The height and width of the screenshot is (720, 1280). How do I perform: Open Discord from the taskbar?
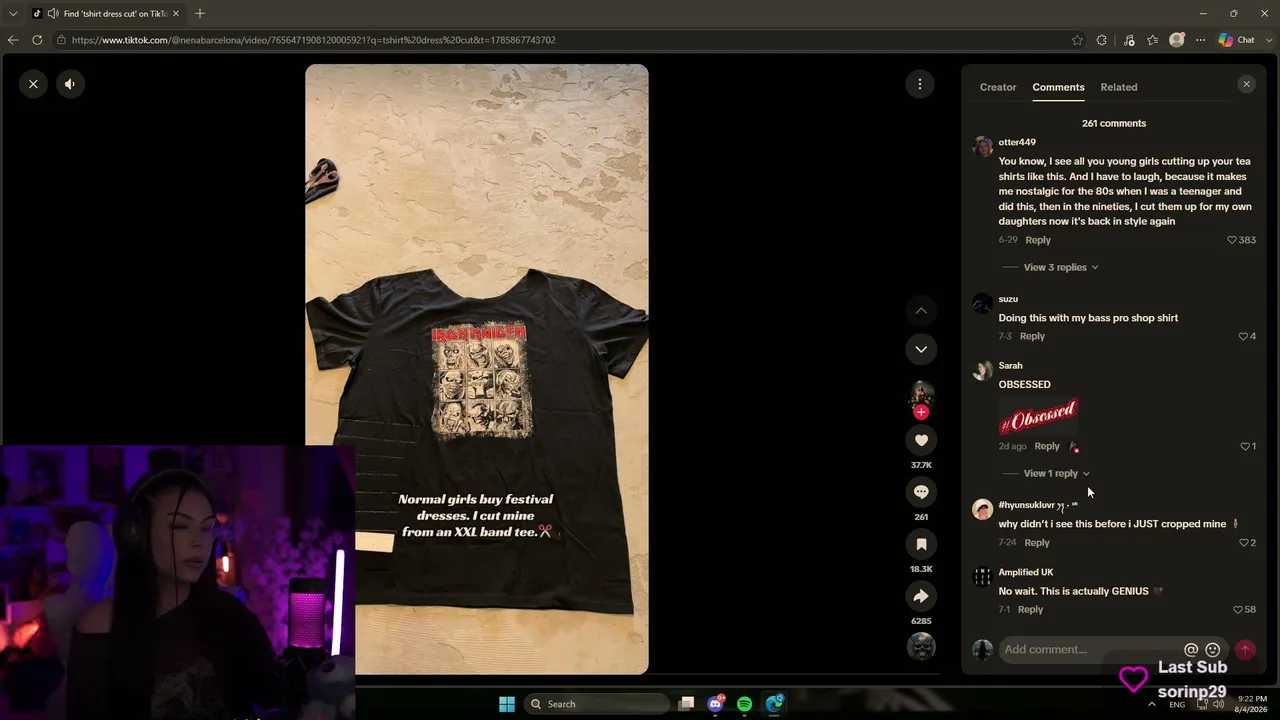pos(715,704)
